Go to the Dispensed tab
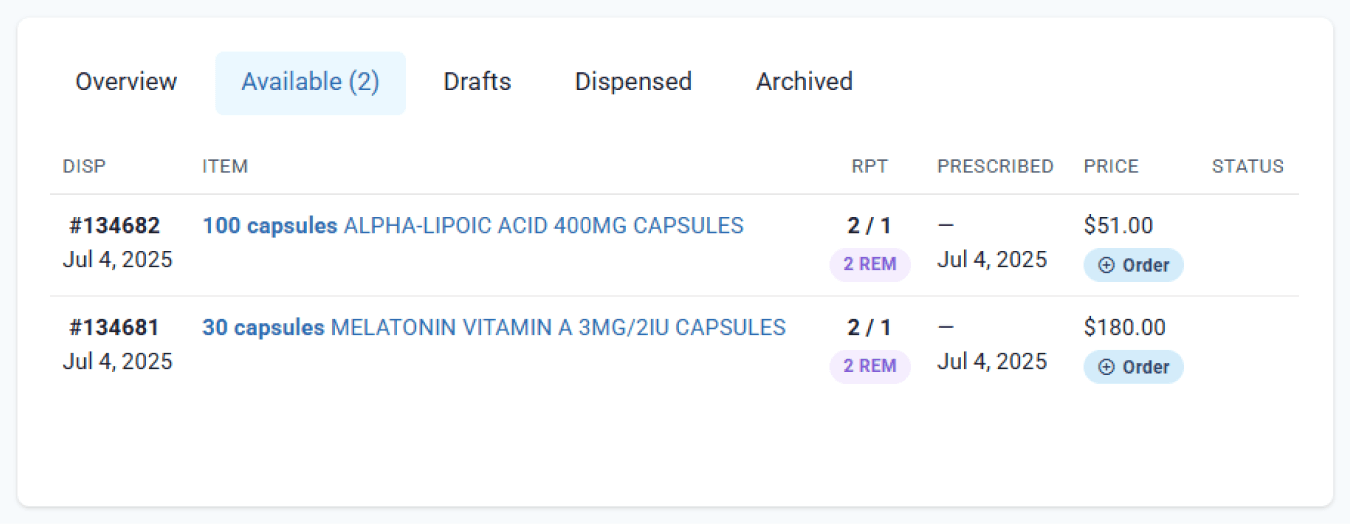This screenshot has width=1350, height=524. click(x=633, y=82)
